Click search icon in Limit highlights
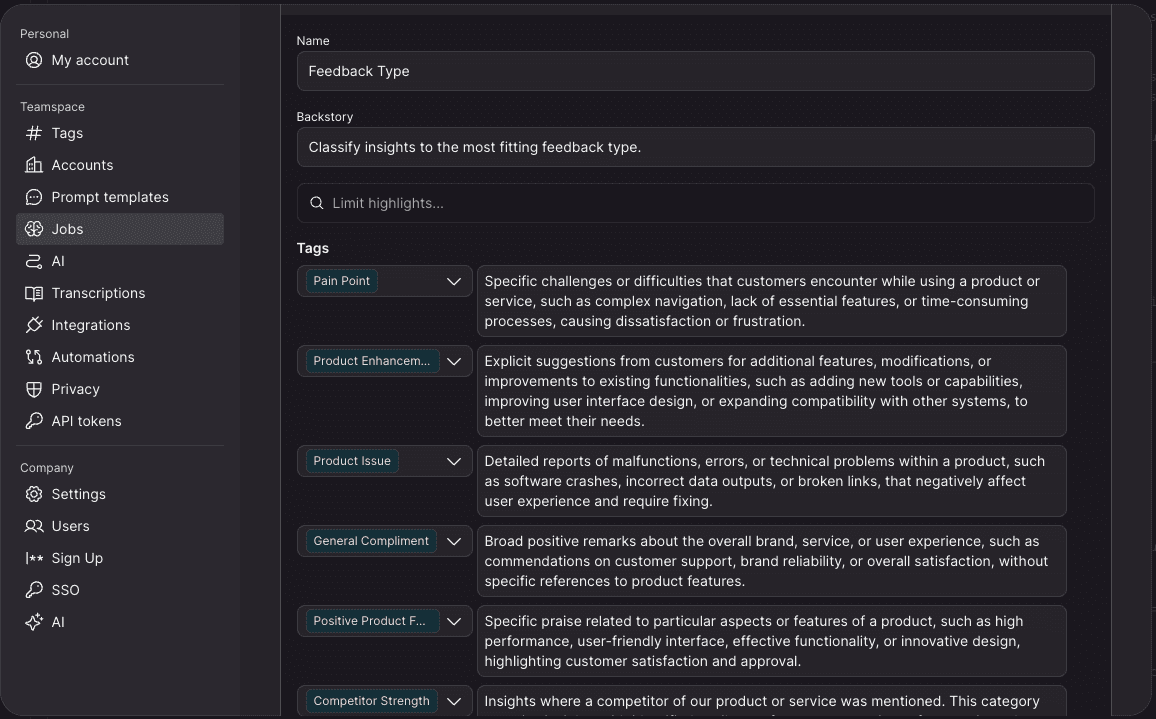Viewport: 1156px width, 719px height. pos(316,203)
